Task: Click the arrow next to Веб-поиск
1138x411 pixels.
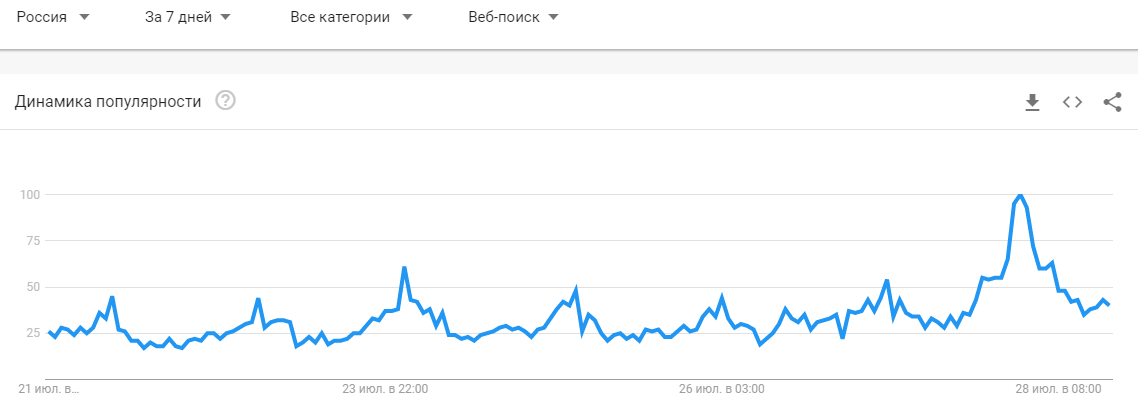Action: [x=553, y=17]
